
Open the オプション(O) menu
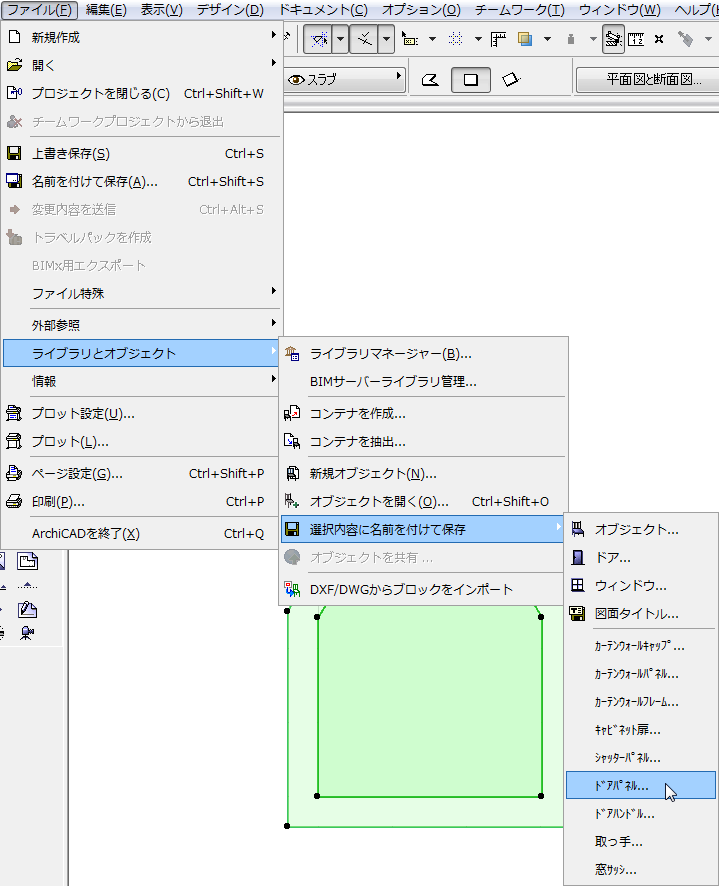(x=421, y=10)
